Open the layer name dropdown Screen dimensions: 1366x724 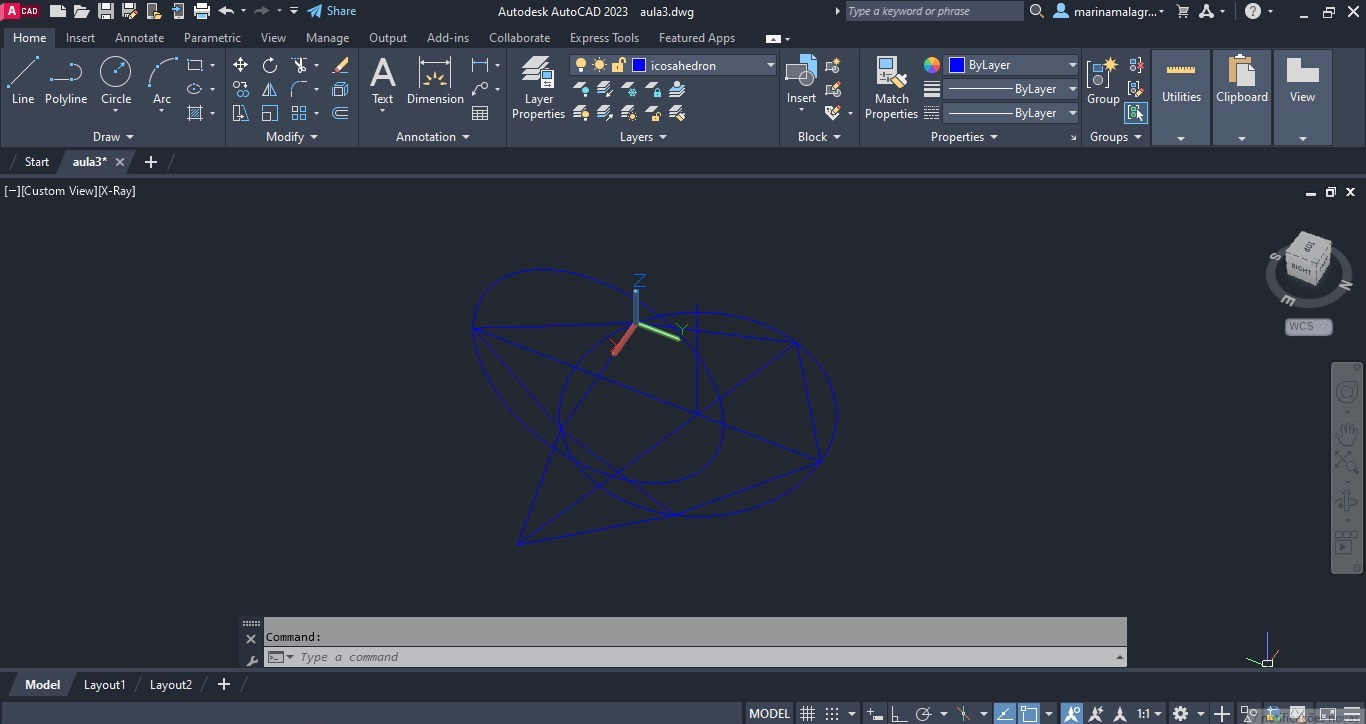[770, 65]
